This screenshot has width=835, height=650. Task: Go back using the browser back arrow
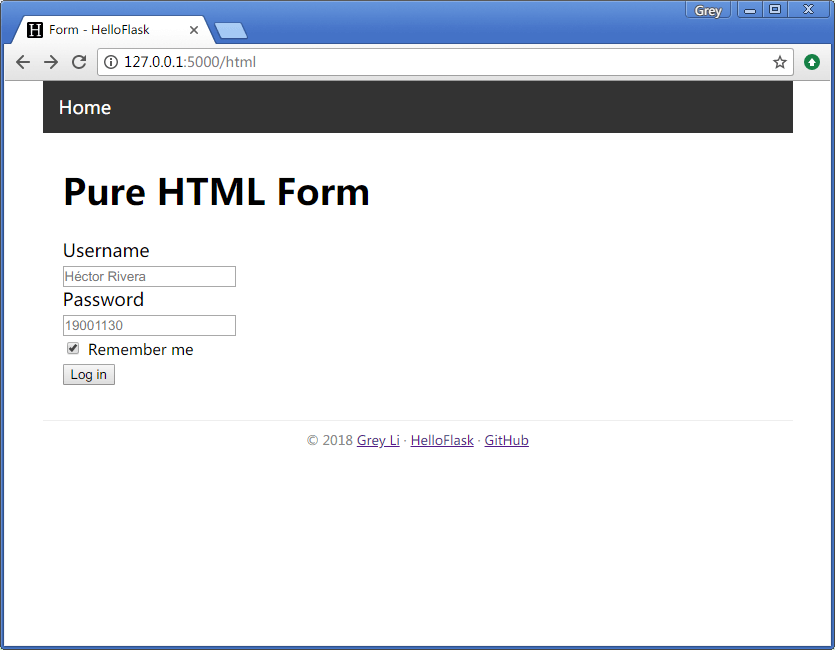point(23,62)
